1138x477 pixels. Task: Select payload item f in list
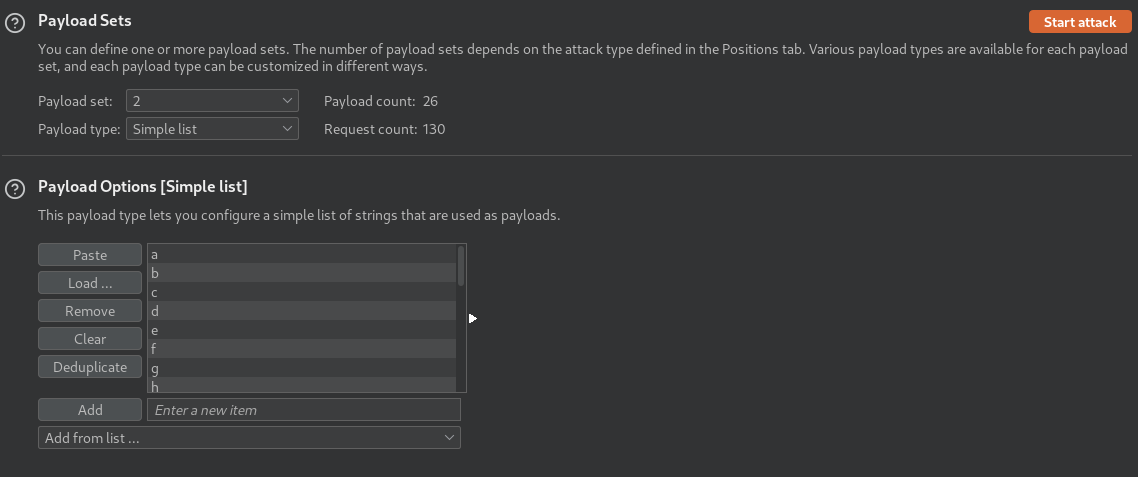pyautogui.click(x=302, y=348)
